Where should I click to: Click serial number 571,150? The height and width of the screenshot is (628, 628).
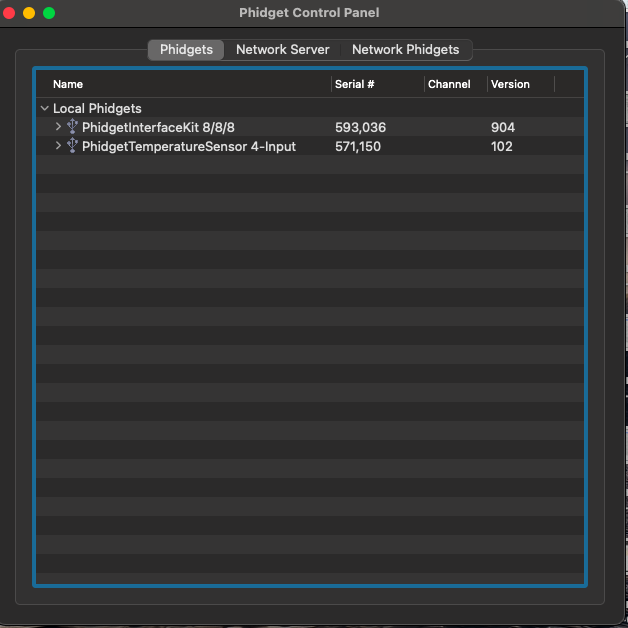click(x=358, y=147)
